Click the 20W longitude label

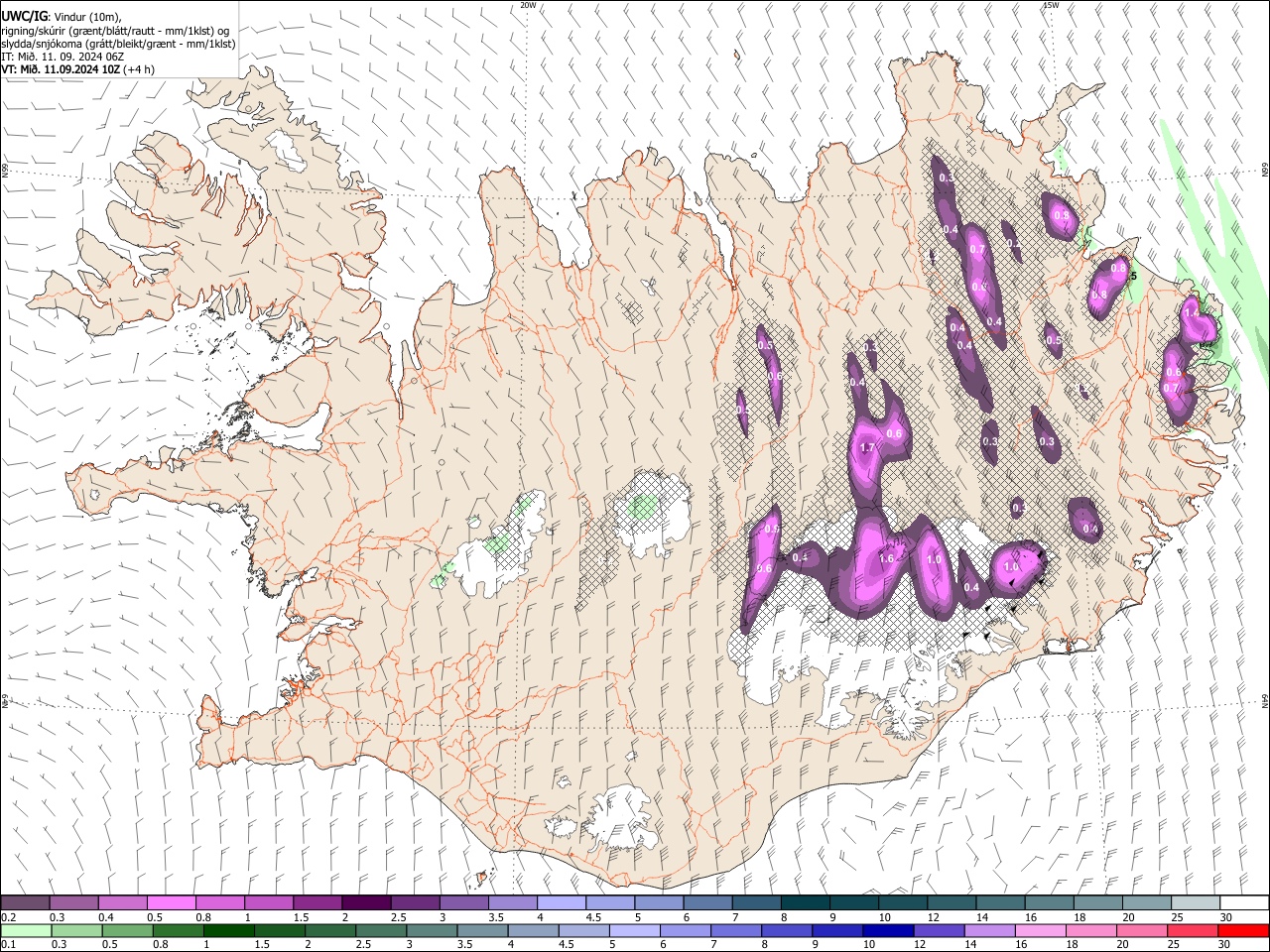click(x=528, y=5)
